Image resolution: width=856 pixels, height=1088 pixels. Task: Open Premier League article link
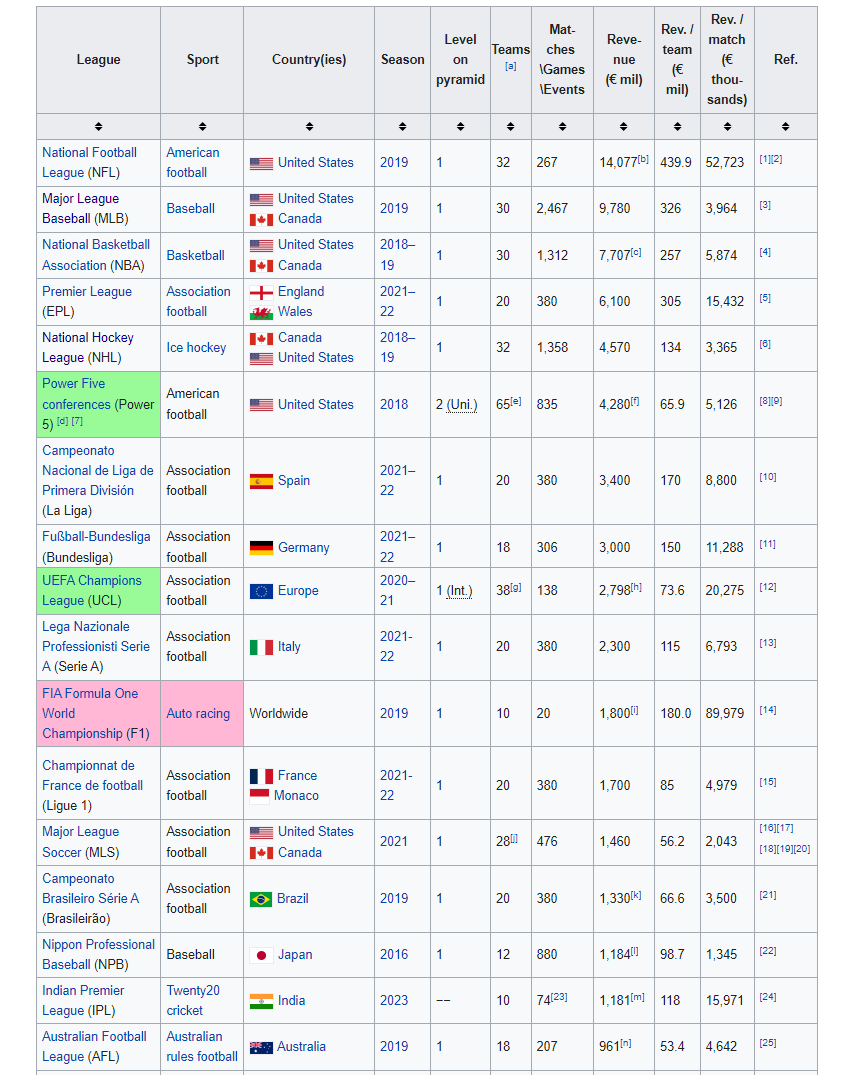click(x=87, y=291)
